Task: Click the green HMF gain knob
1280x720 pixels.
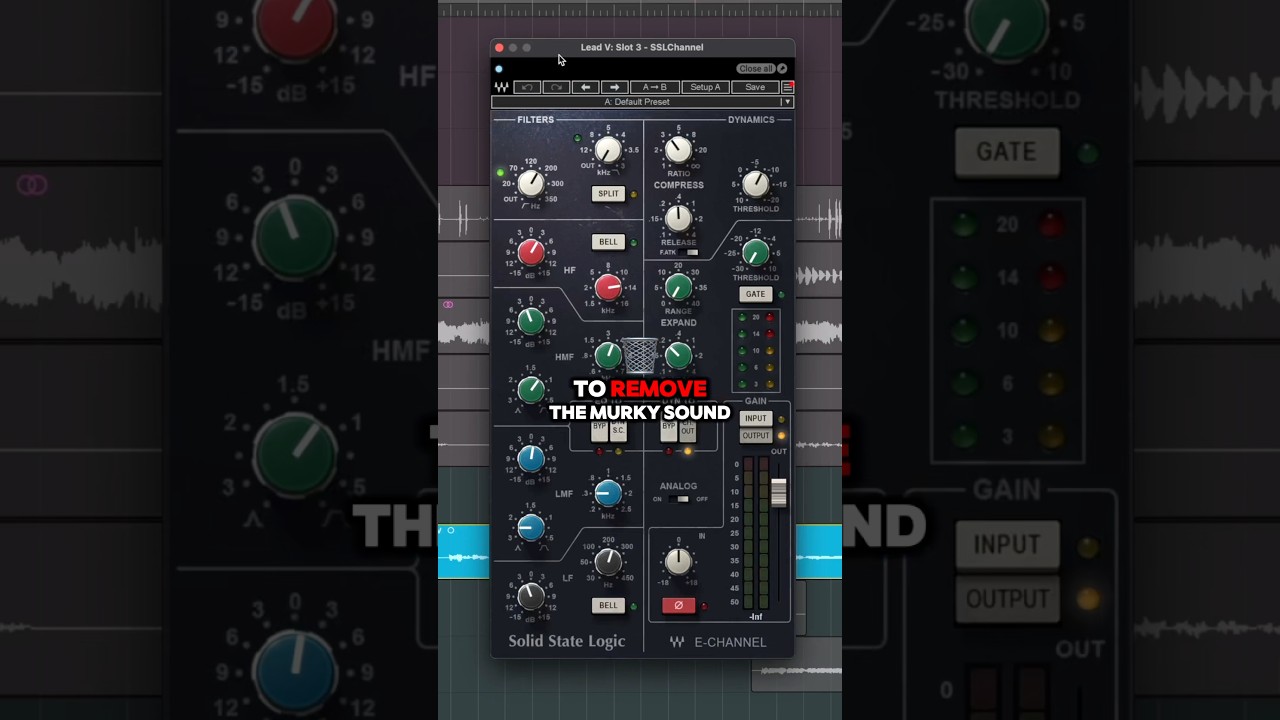Action: click(531, 321)
